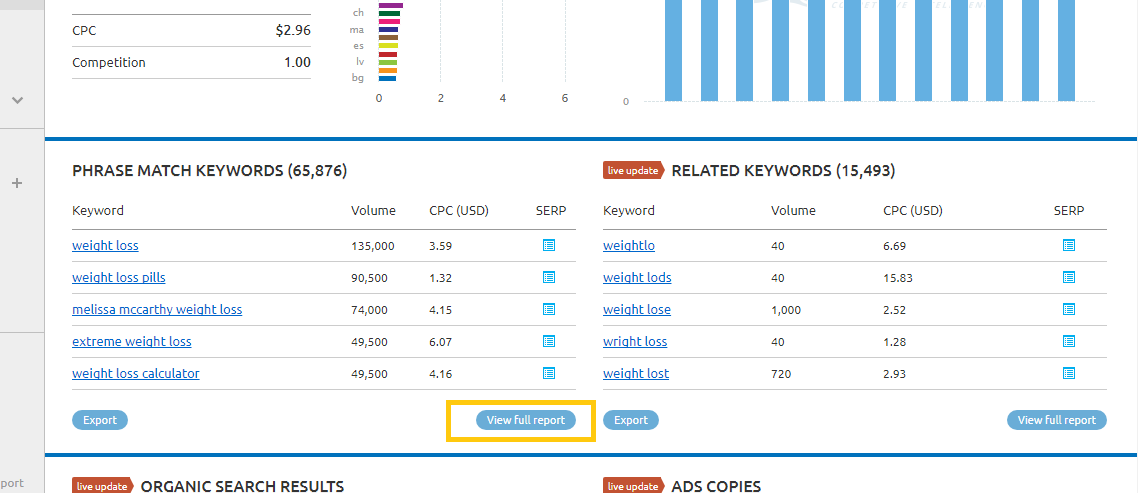Image resolution: width=1138 pixels, height=493 pixels.
Task: Click the lv red bar in CPC chart
Action: click(388, 54)
